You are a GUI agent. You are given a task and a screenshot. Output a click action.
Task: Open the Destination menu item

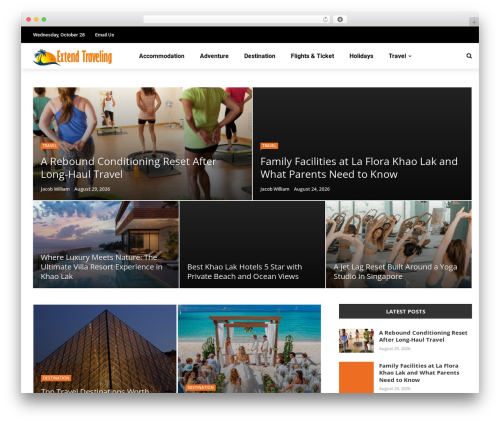point(260,56)
